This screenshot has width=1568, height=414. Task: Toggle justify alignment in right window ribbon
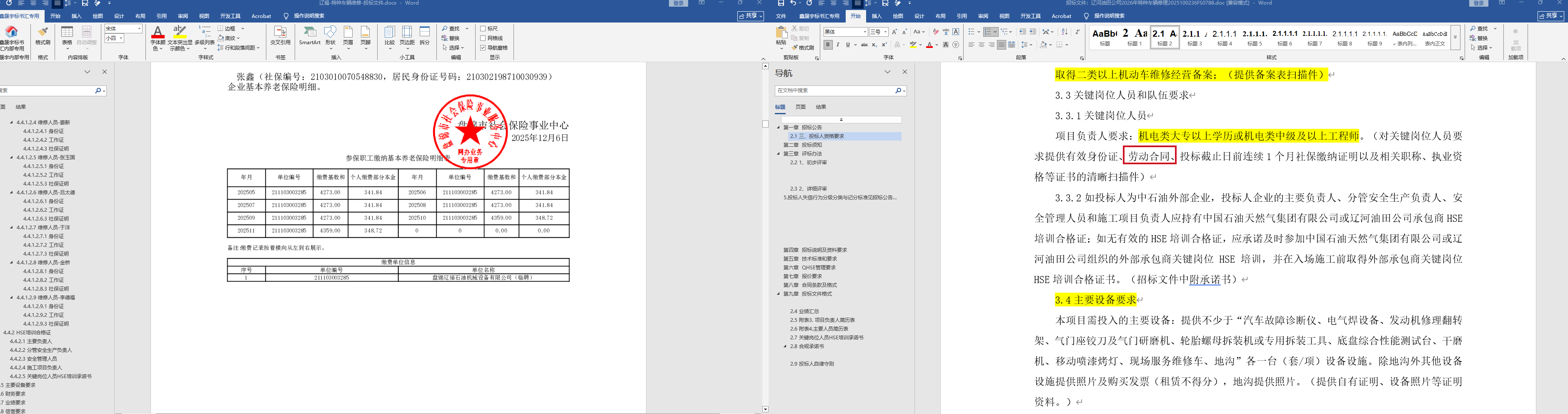click(x=1001, y=45)
